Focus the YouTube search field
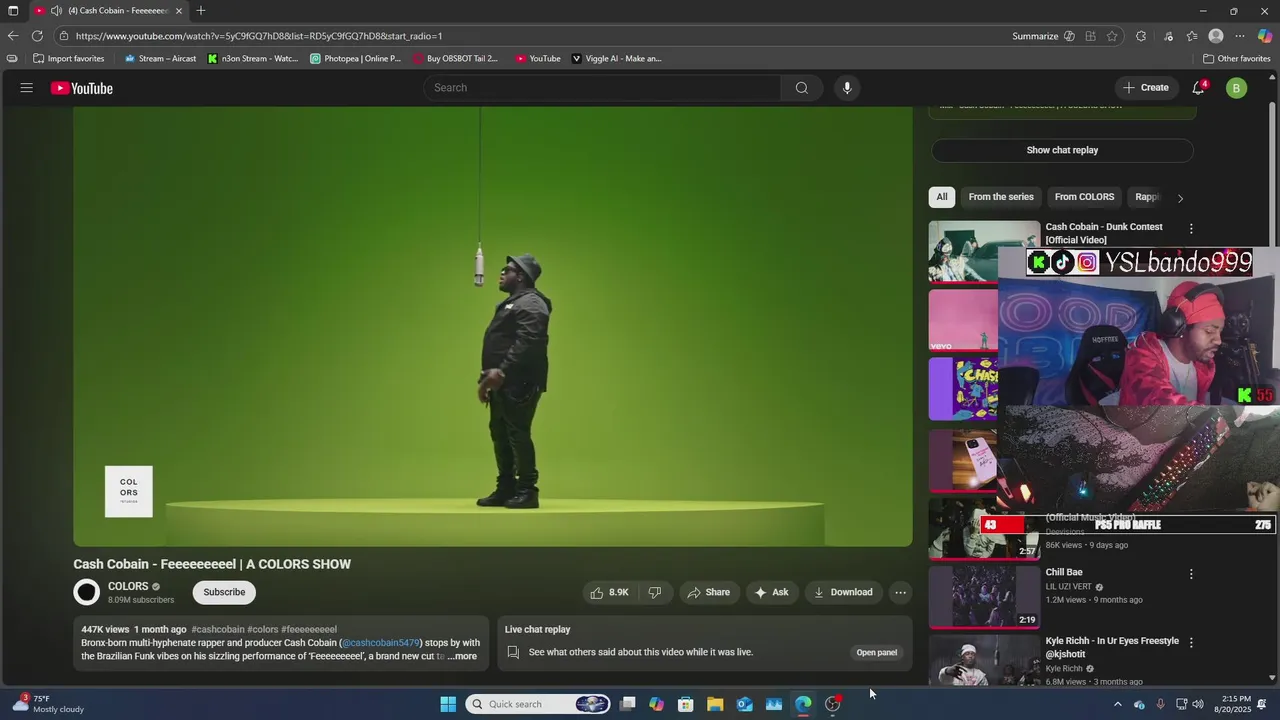The height and width of the screenshot is (720, 1280). coord(602,88)
